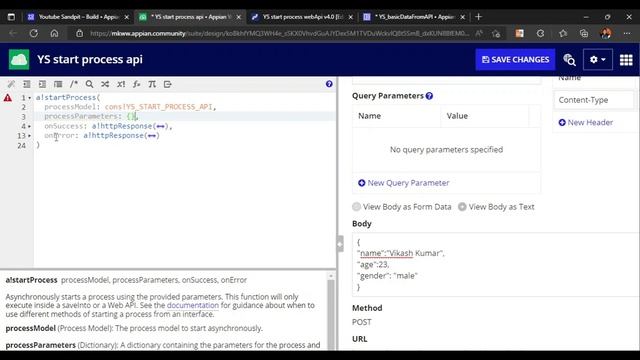This screenshot has width=640, height=360.
Task: Click the processParameters line in editor
Action: coord(185,116)
